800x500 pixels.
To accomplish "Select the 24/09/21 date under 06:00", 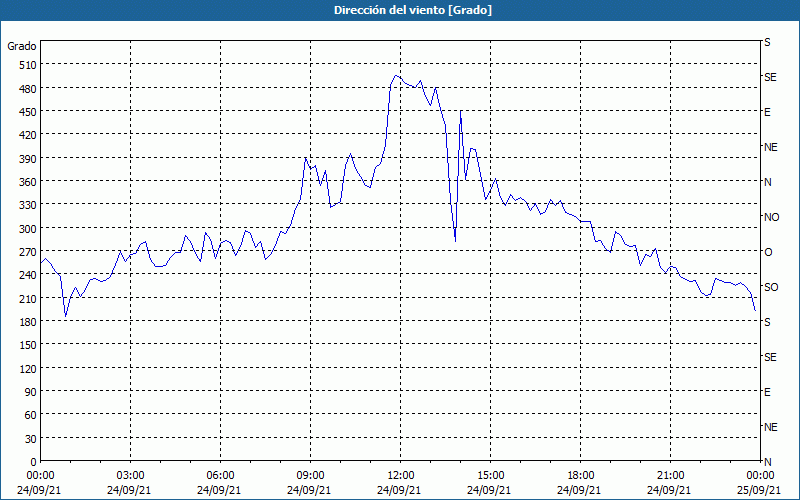I will [x=219, y=490].
